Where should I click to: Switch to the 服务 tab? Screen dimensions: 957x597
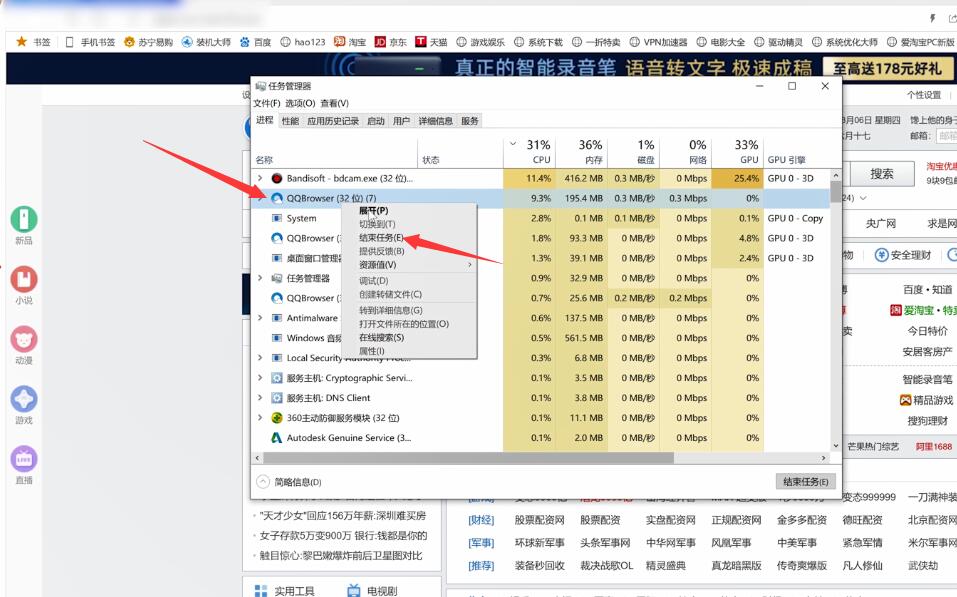pyautogui.click(x=470, y=121)
